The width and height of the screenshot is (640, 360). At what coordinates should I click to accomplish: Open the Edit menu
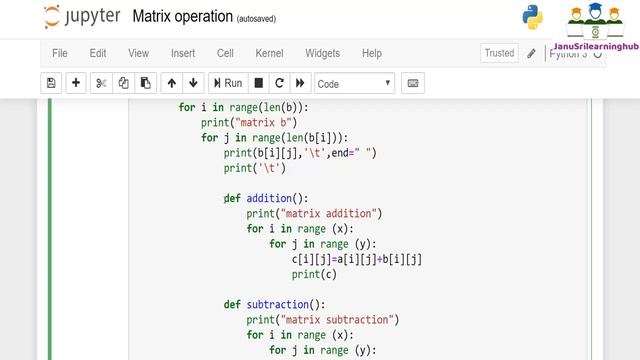pos(98,53)
